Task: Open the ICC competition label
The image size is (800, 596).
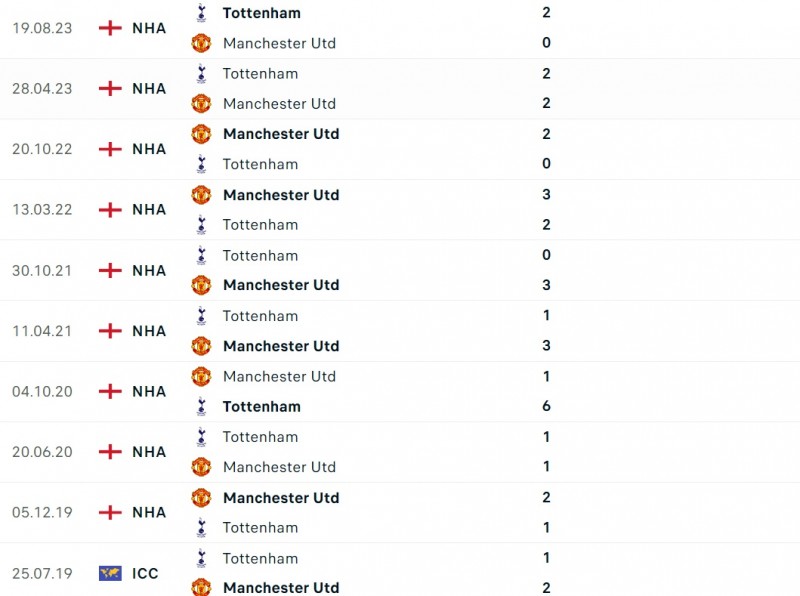Action: (146, 573)
